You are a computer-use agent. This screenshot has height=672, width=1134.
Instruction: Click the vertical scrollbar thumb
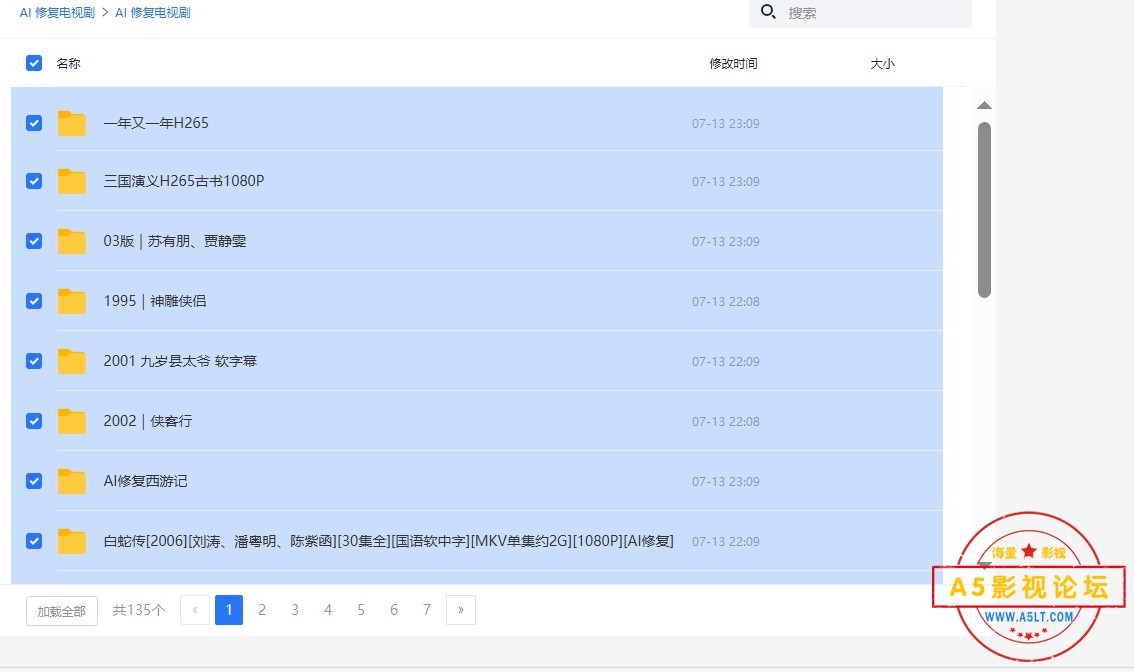tap(984, 210)
